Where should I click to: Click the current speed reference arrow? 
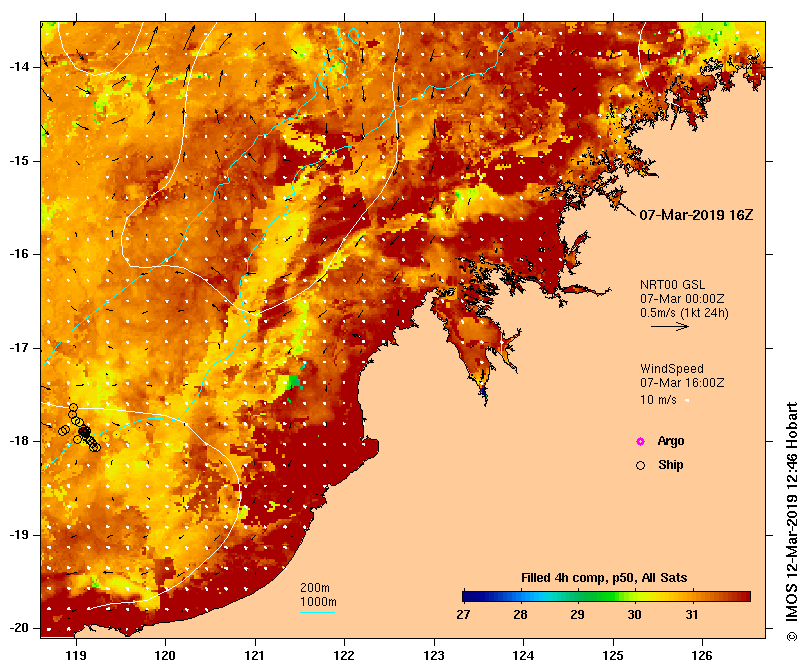coord(670,326)
